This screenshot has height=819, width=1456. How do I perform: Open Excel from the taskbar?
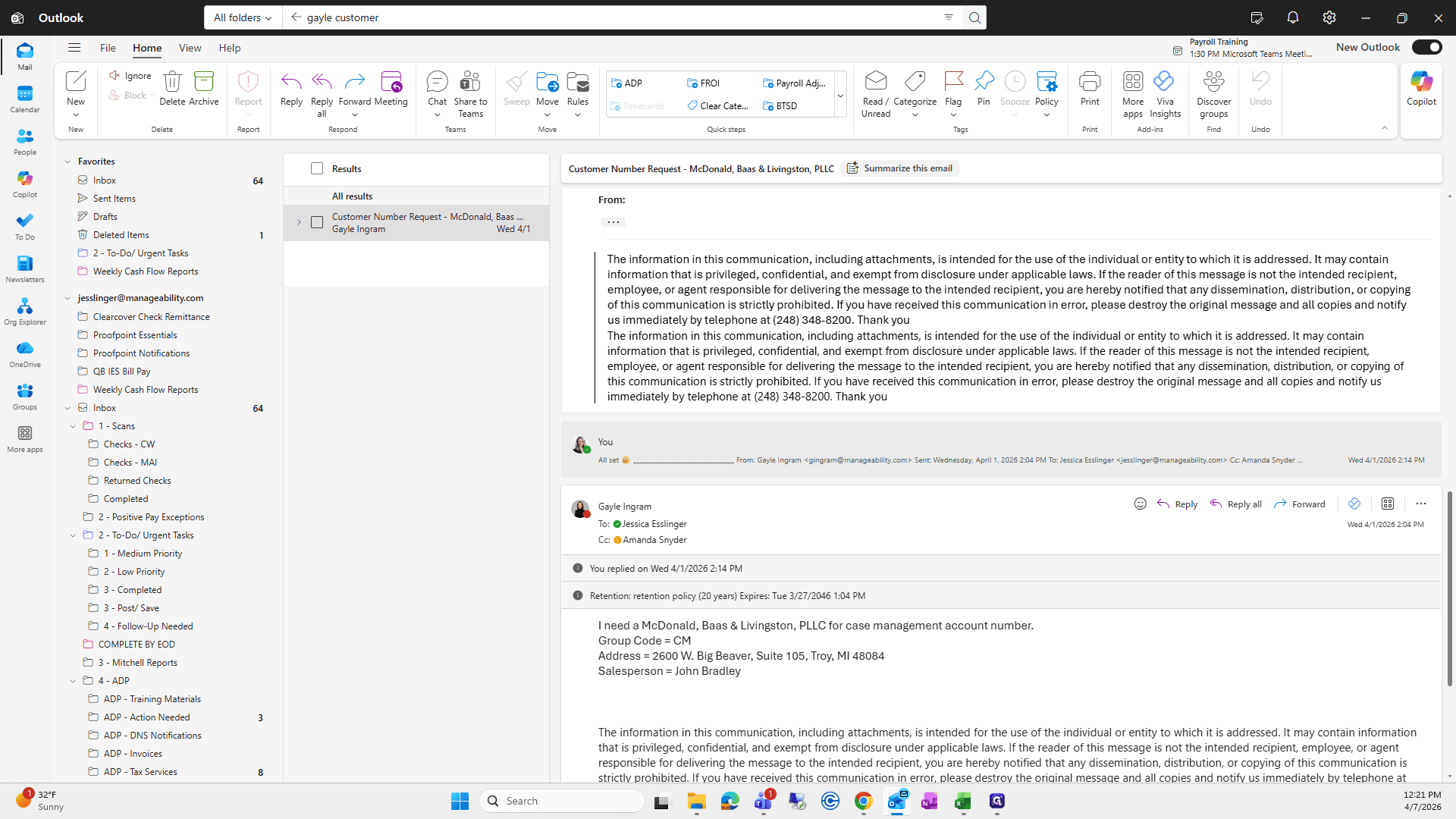[963, 801]
